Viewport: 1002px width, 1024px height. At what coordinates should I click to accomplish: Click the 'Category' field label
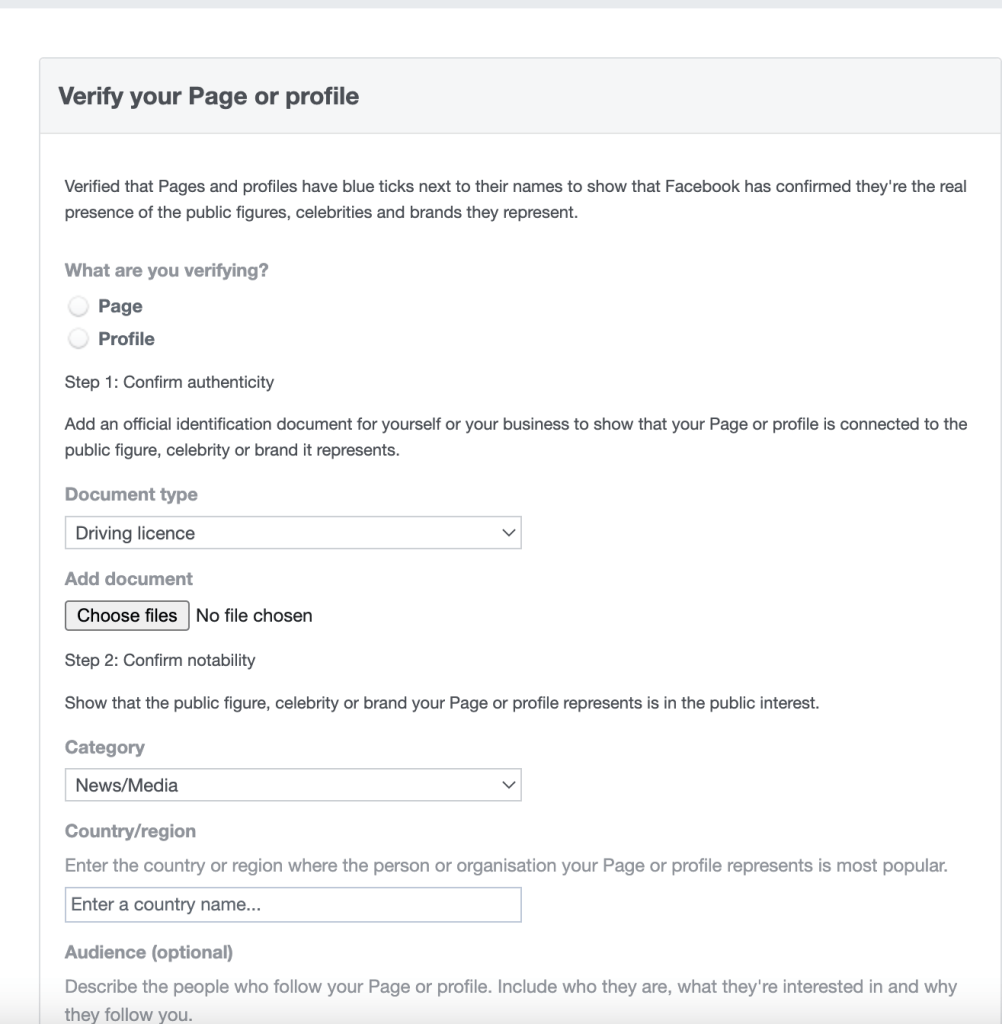tap(105, 747)
